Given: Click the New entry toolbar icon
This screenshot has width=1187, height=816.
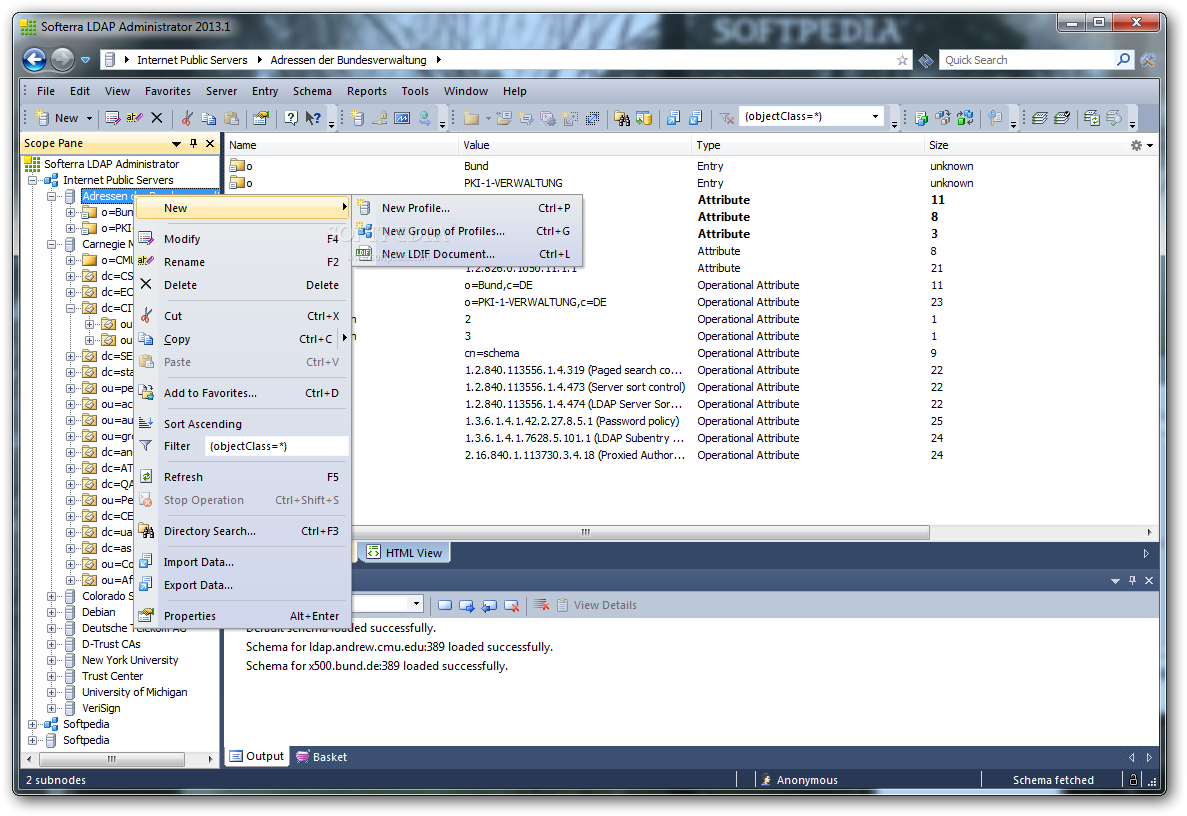Looking at the screenshot, I should (x=43, y=118).
